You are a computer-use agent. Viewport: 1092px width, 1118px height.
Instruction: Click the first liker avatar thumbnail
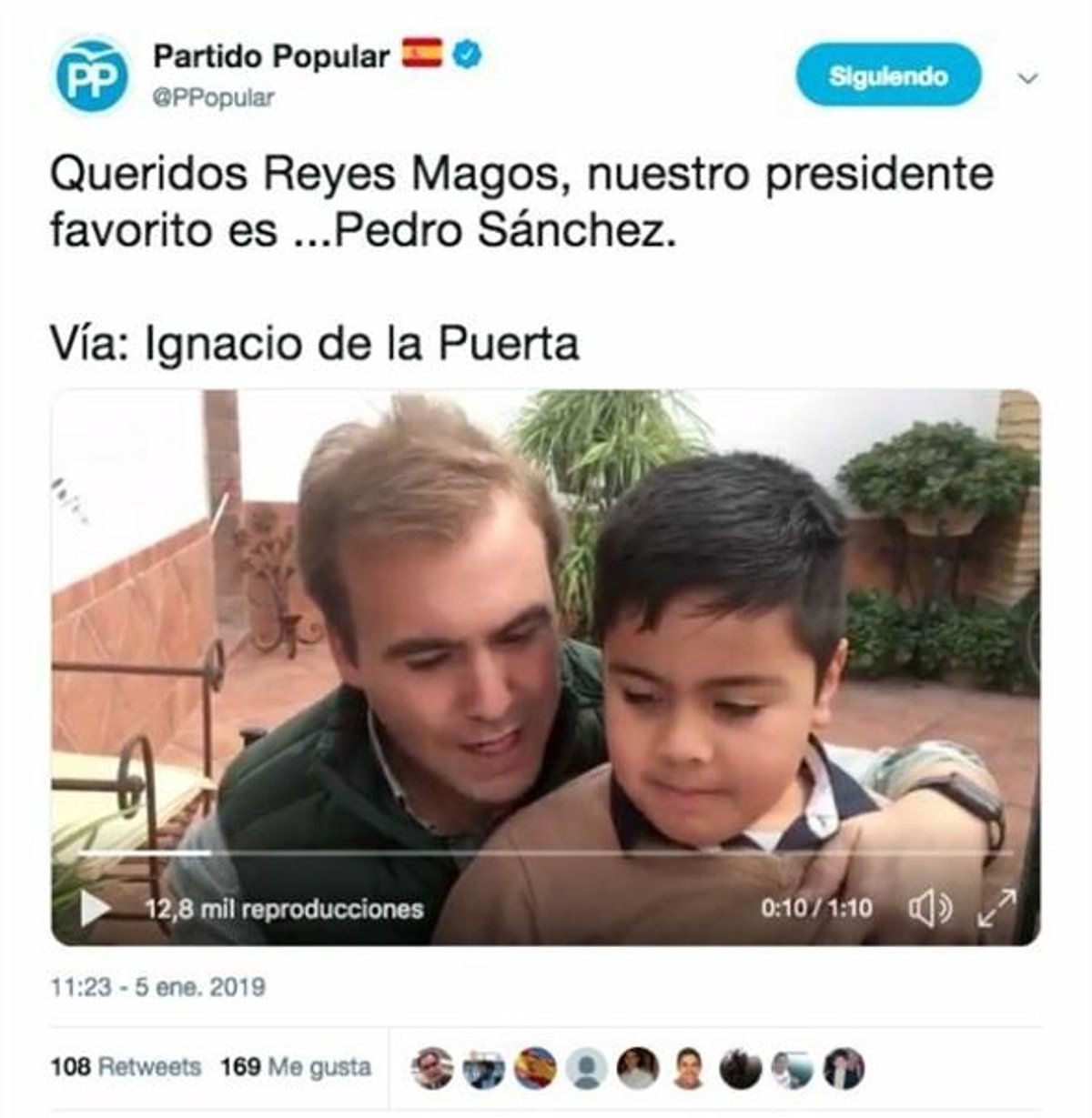point(431,1068)
